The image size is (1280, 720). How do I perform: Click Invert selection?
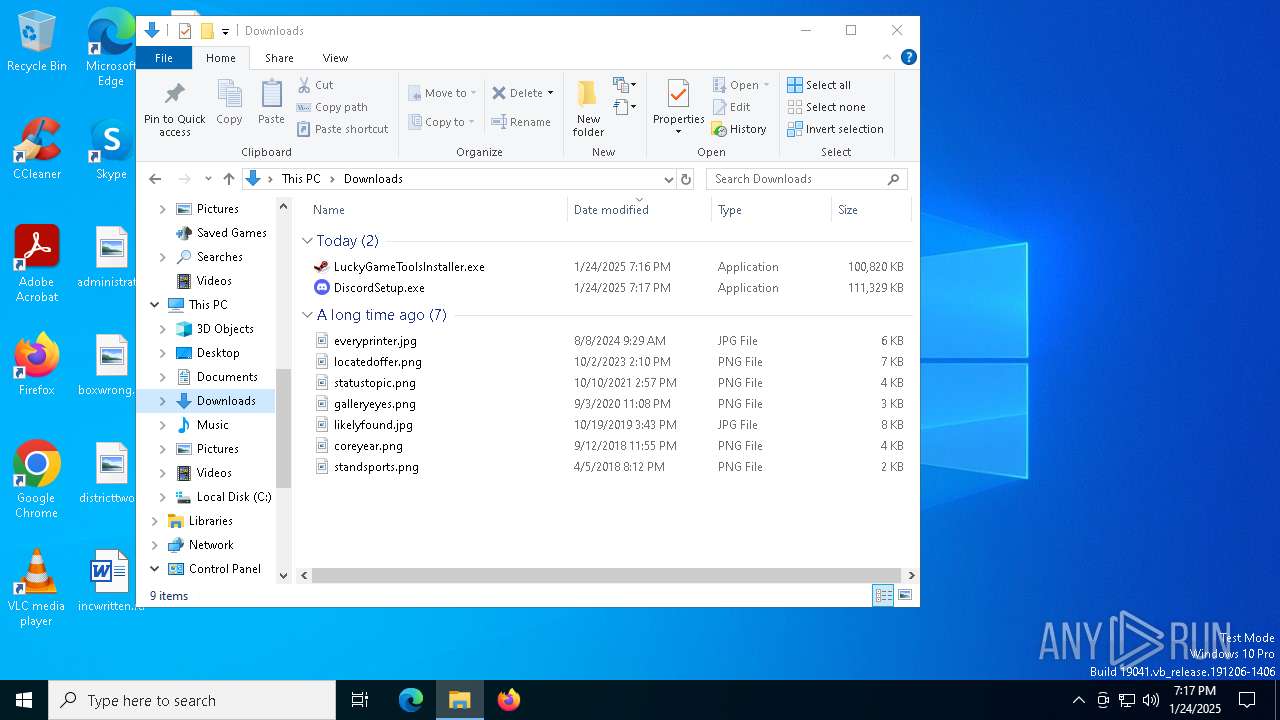click(835, 129)
